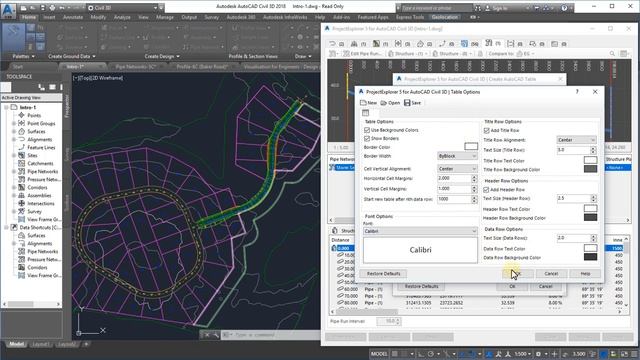Viewport: 640px width, 360px height.
Task: Click Open in the Table Options toolbar
Action: tap(390, 103)
